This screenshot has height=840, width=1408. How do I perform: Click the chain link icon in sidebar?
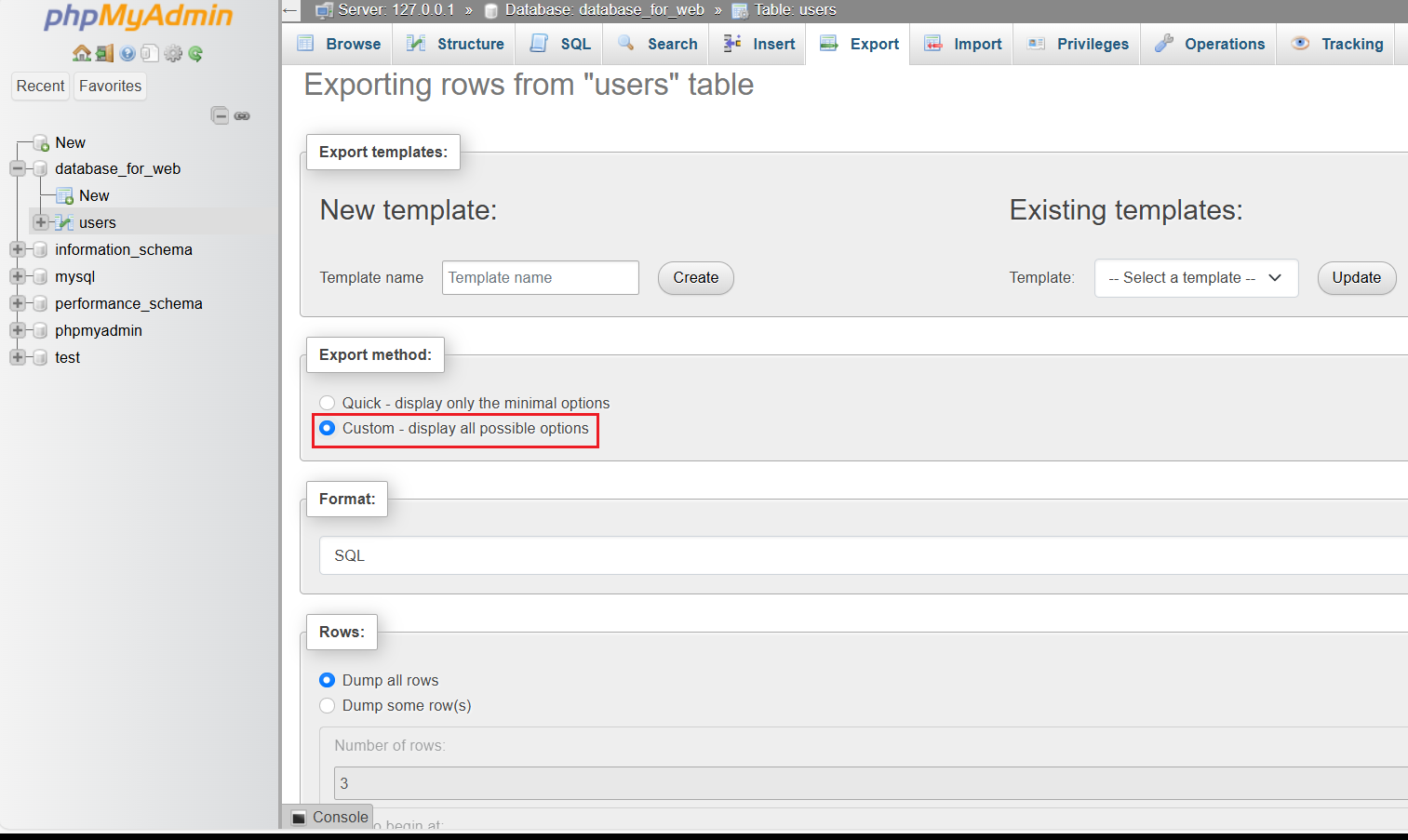pos(242,115)
